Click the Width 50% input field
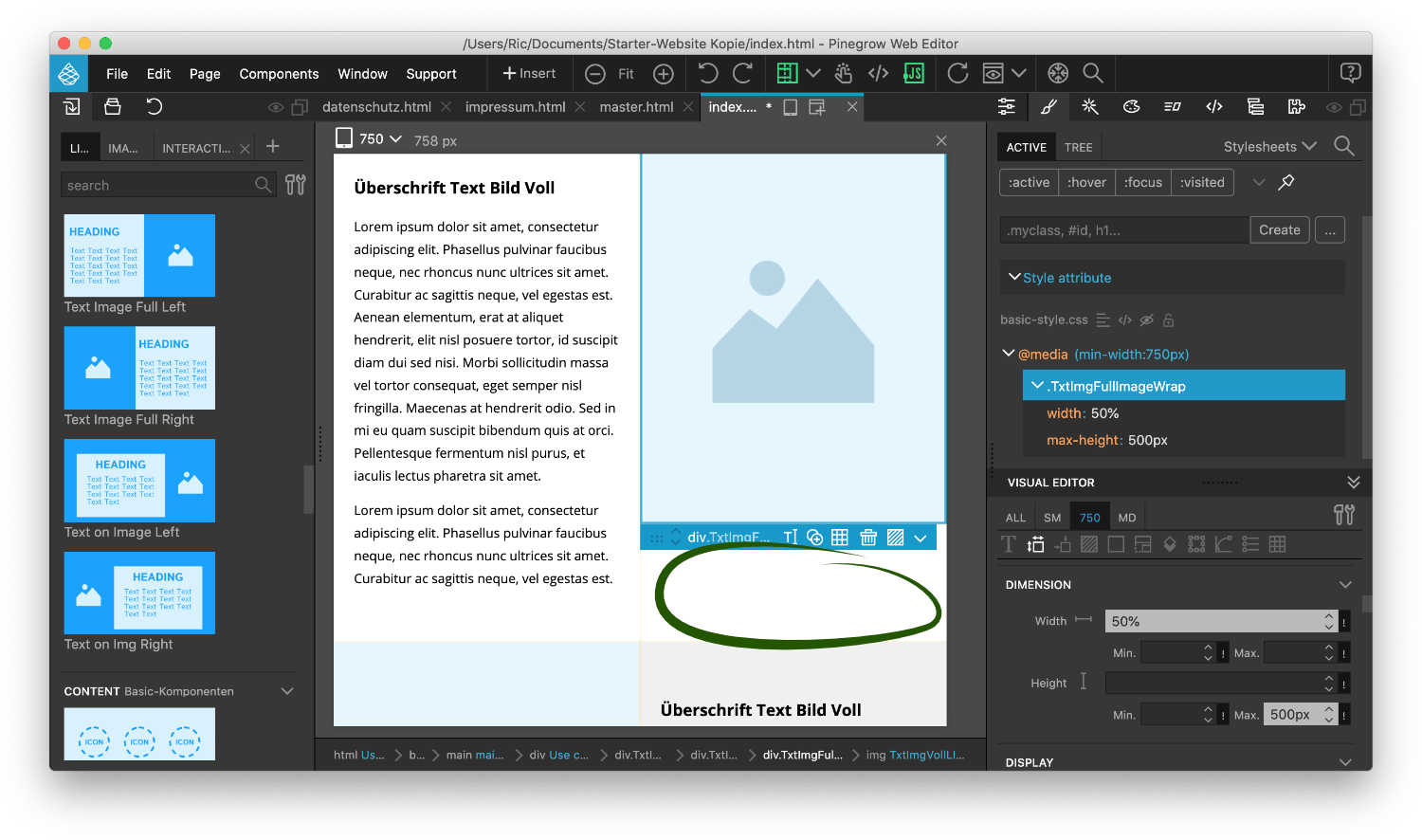1422x840 pixels. coord(1221,621)
